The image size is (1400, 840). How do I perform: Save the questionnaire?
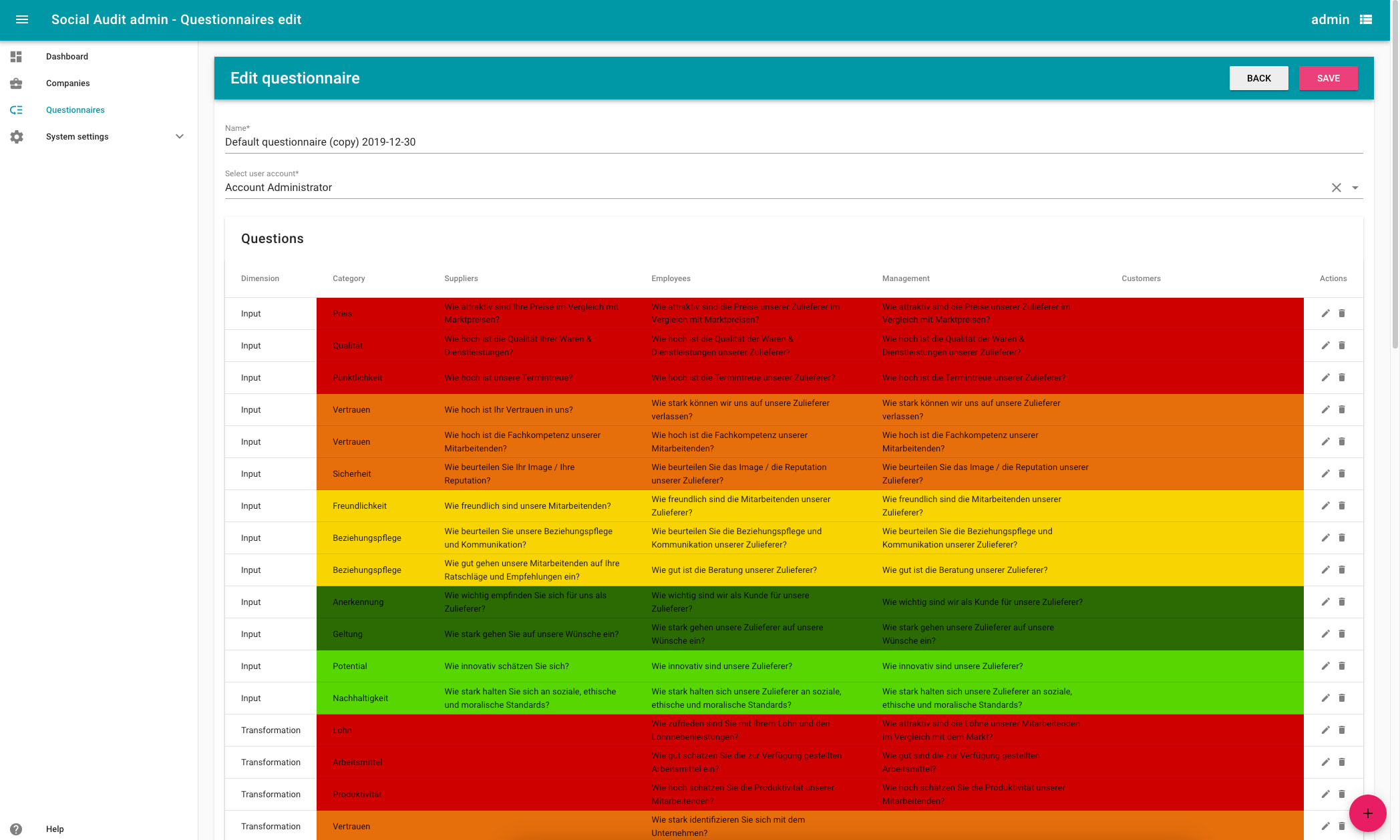[1328, 78]
